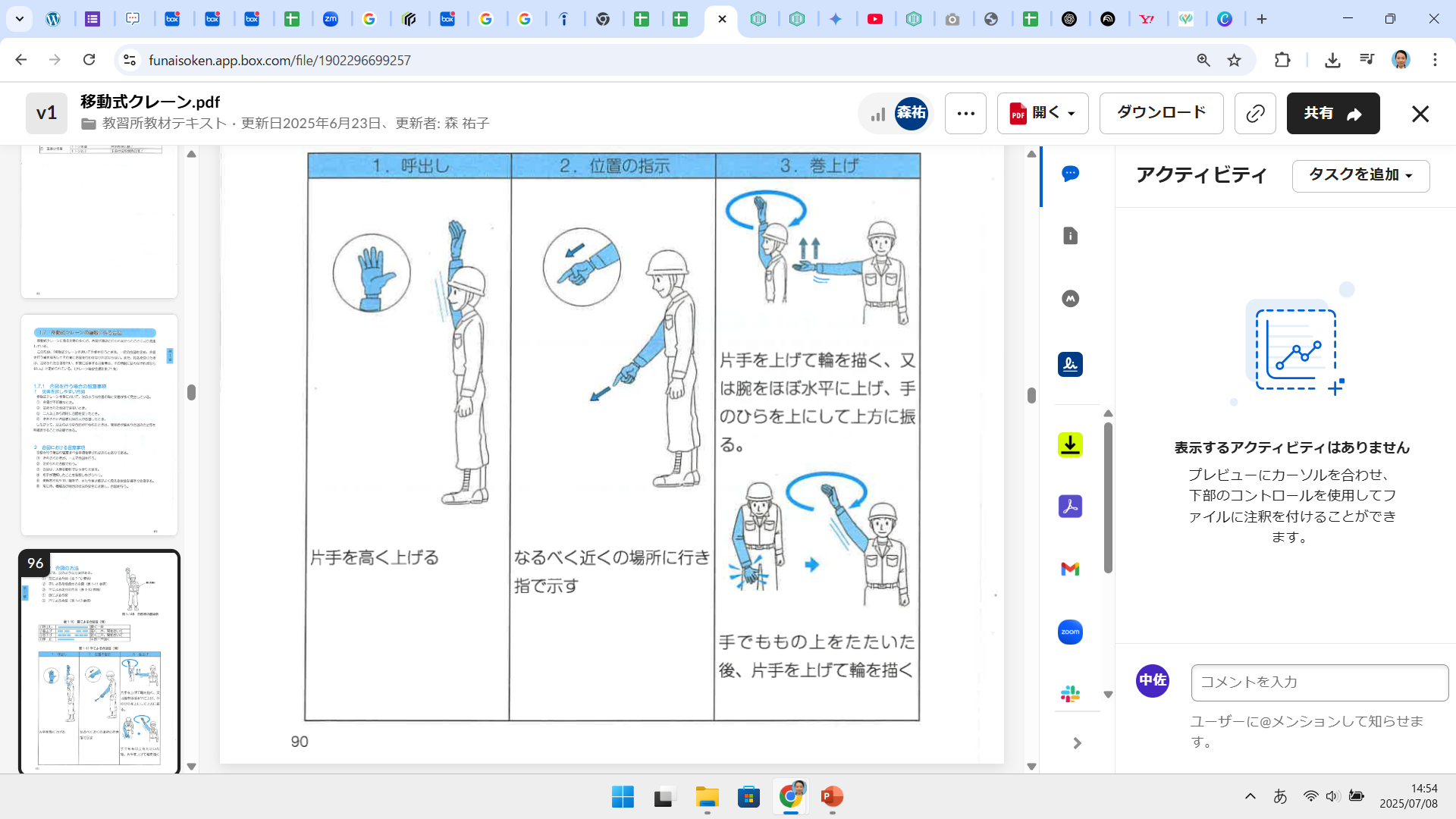Open the タスクを追加 dropdown
This screenshot has height=819, width=1456.
tap(1360, 175)
